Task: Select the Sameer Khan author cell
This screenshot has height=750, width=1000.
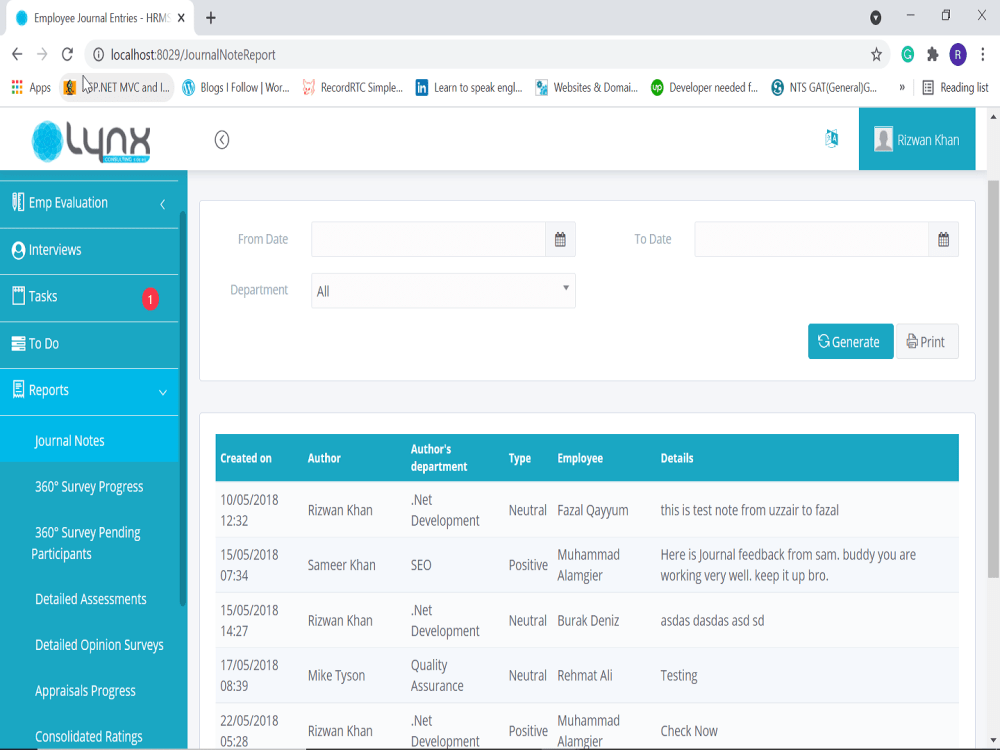Action: 341,565
